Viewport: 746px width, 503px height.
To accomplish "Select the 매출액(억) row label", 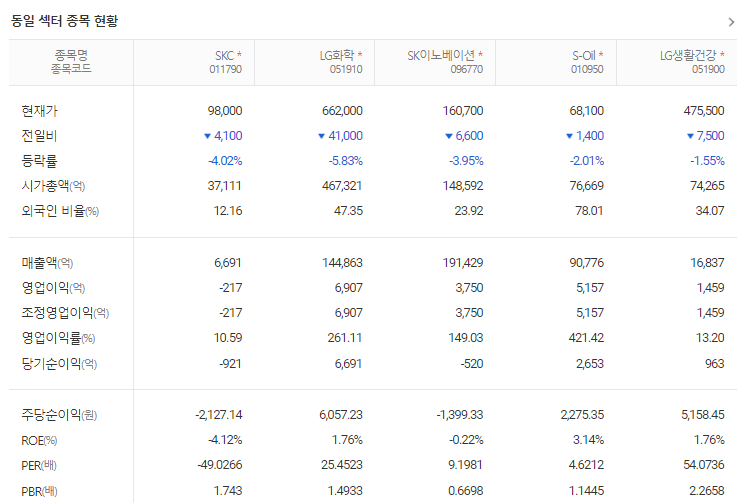I will click(x=47, y=263).
